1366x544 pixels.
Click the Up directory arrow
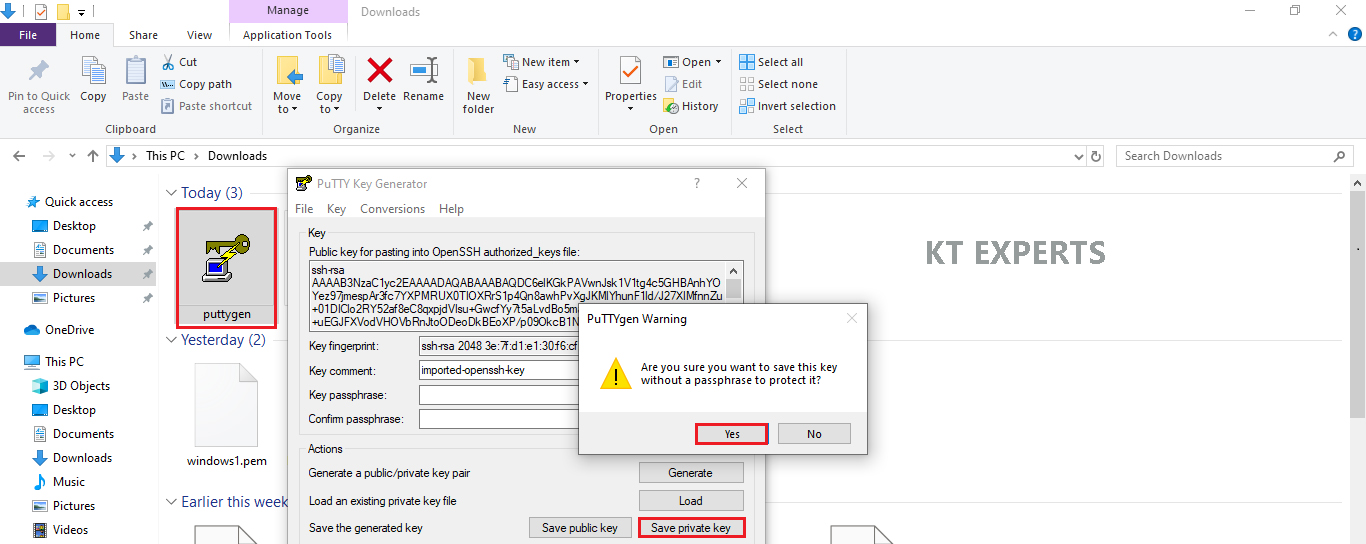click(x=93, y=156)
